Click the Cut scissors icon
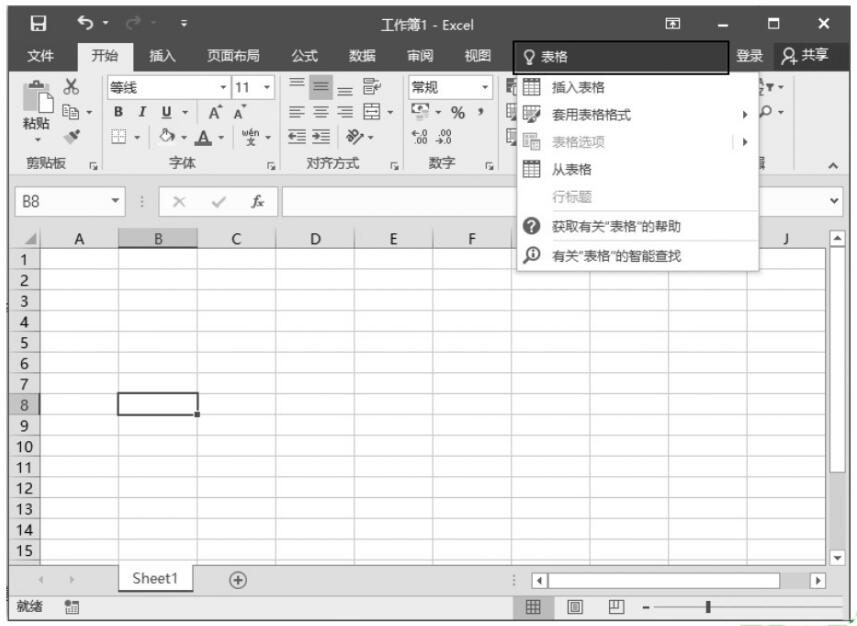Screen dimensions: 857x626 71,89
